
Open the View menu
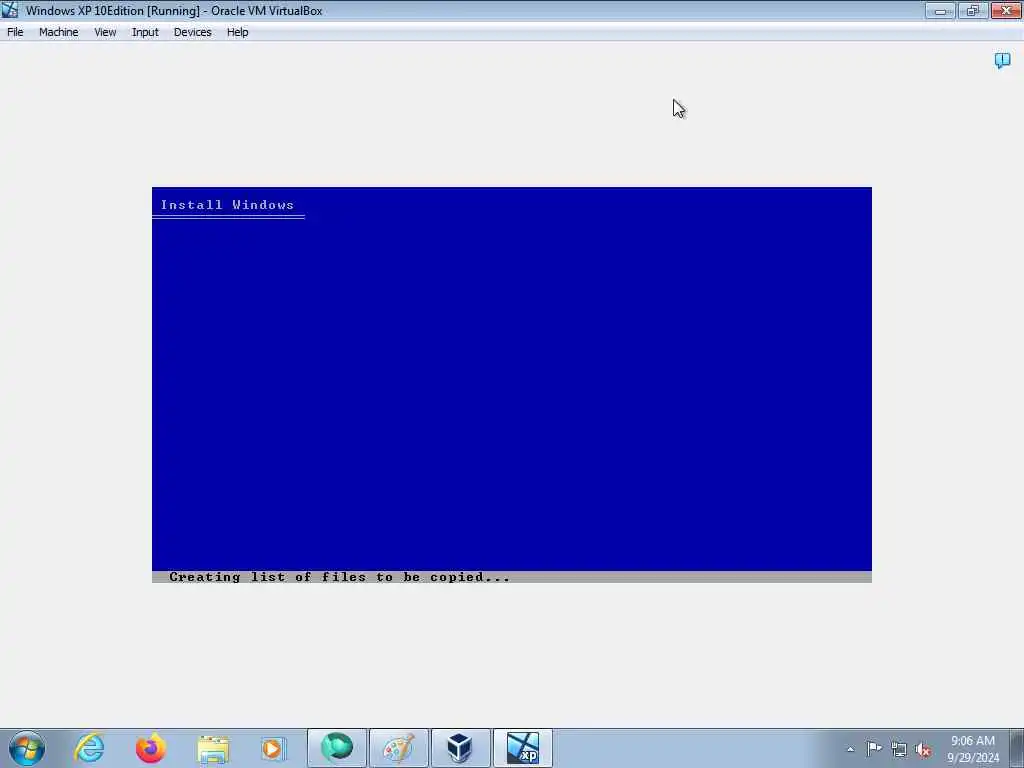coord(104,32)
